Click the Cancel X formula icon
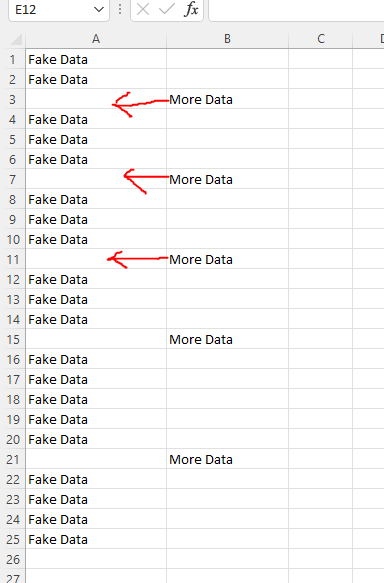 click(143, 9)
